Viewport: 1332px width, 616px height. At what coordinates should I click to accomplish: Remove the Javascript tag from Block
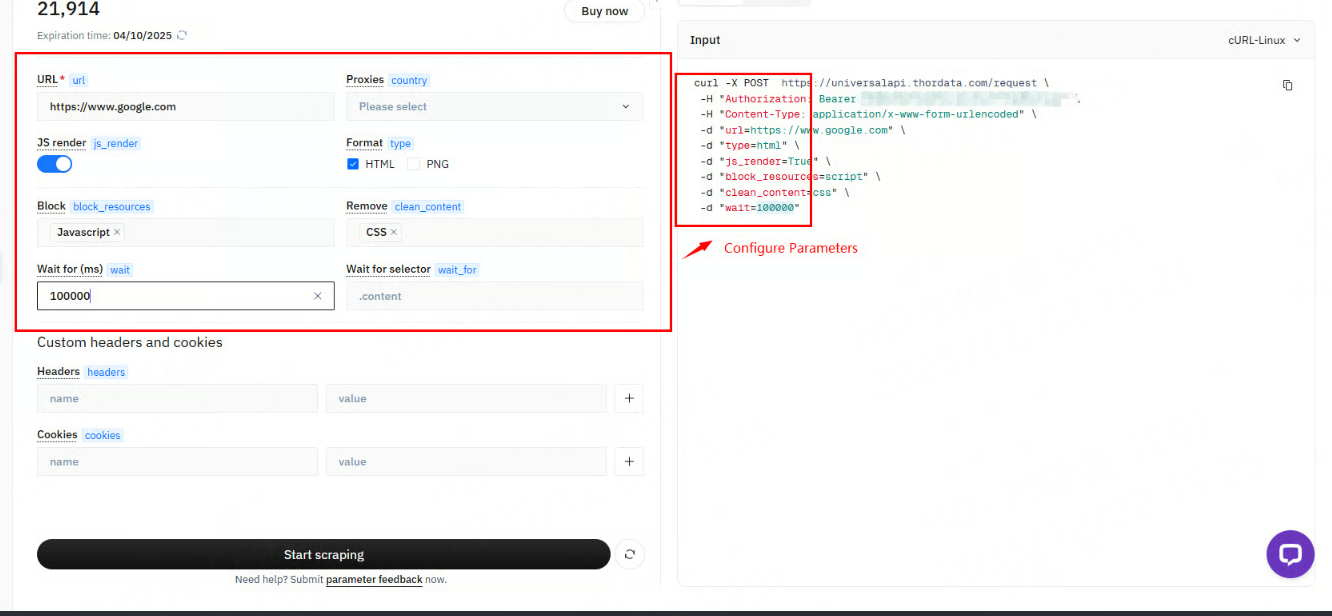117,232
